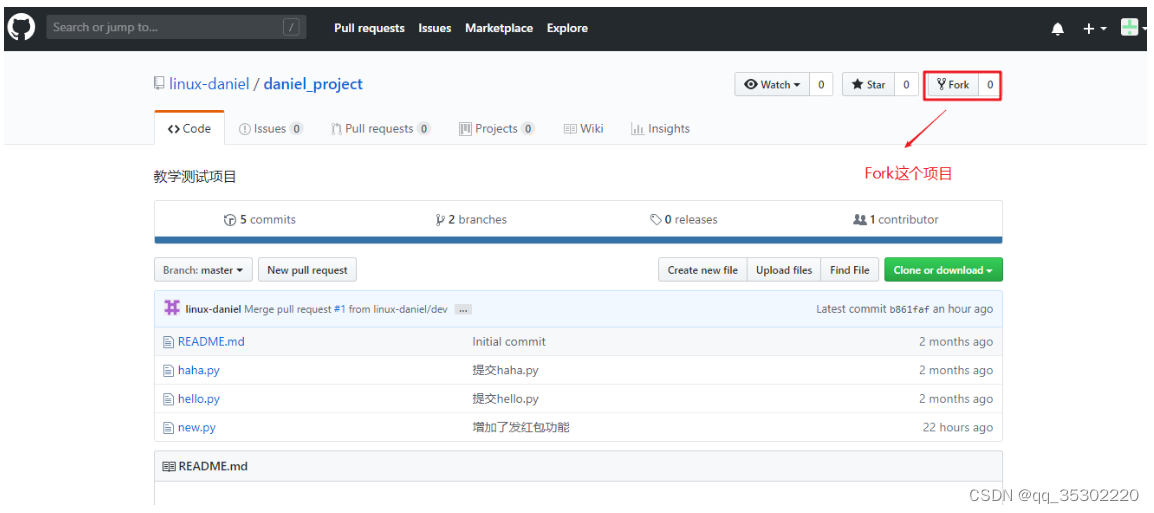Switch to the repository Pull requests tab
Viewport: 1154px width, 513px height.
(380, 129)
